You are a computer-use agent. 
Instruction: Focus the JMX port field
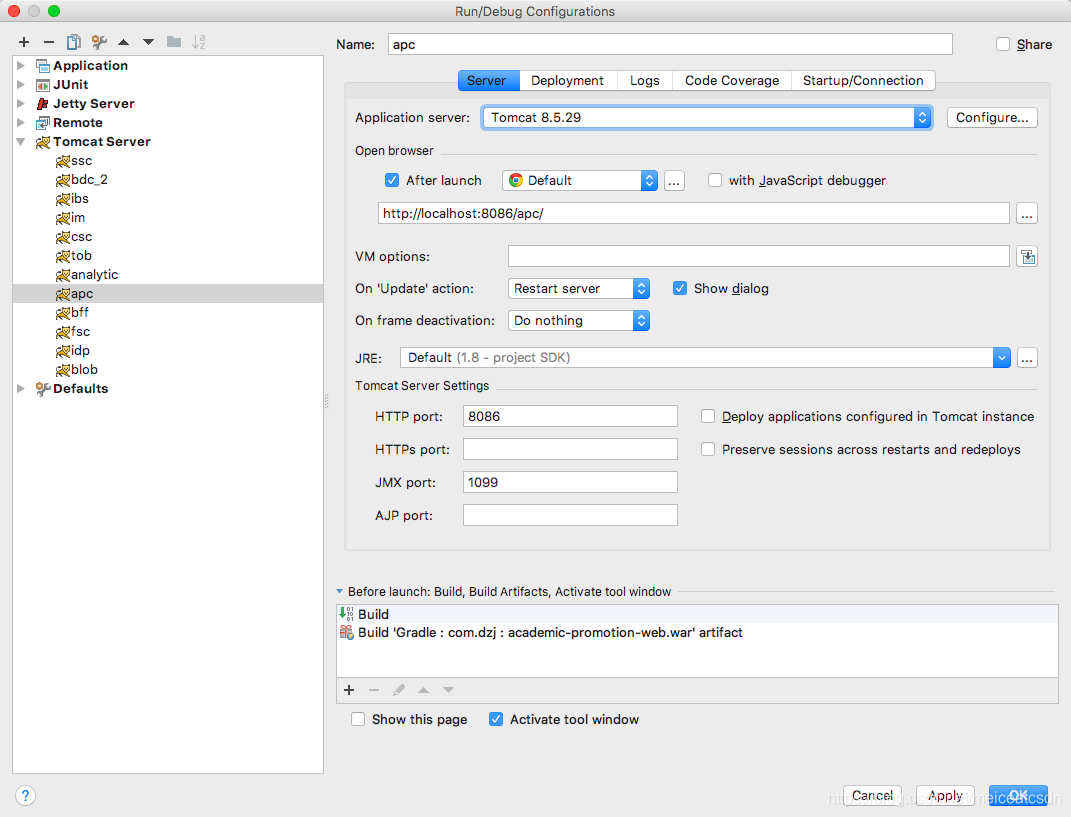(x=570, y=482)
